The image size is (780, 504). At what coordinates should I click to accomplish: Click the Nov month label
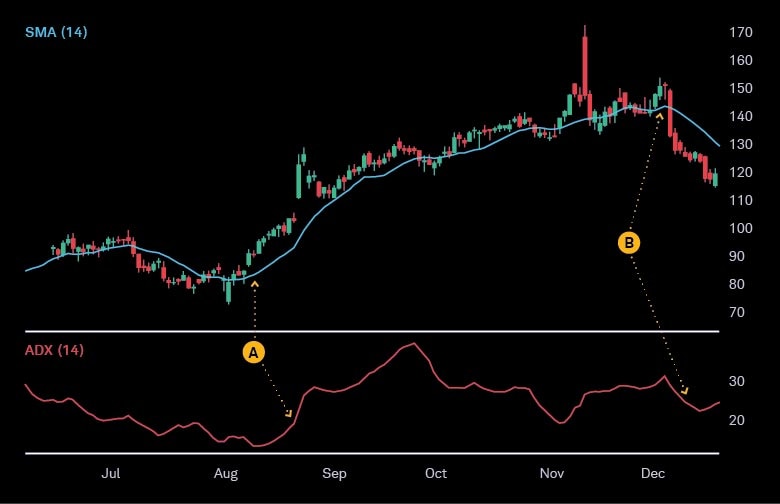point(552,473)
